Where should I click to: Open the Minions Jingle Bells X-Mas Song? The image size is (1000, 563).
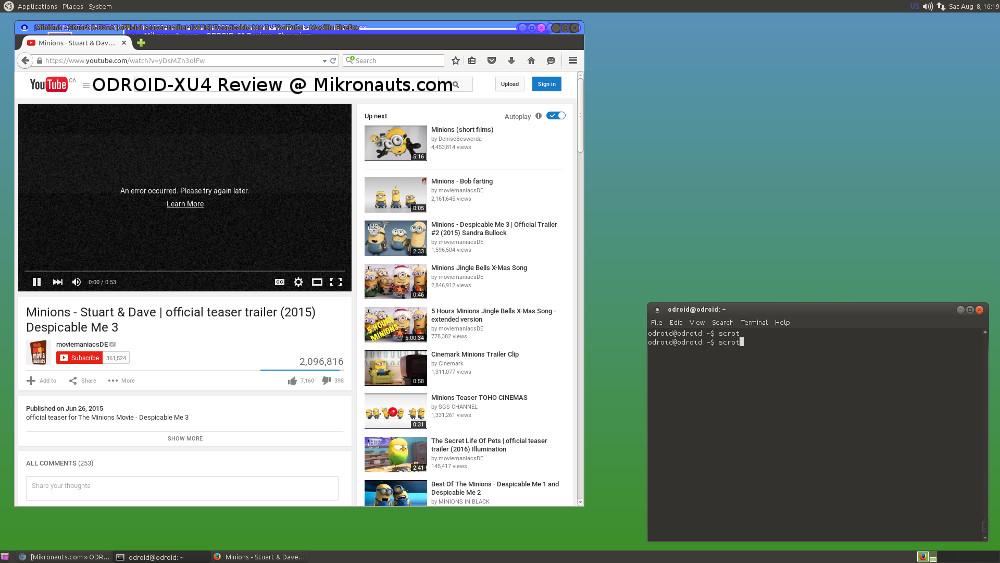(479, 268)
